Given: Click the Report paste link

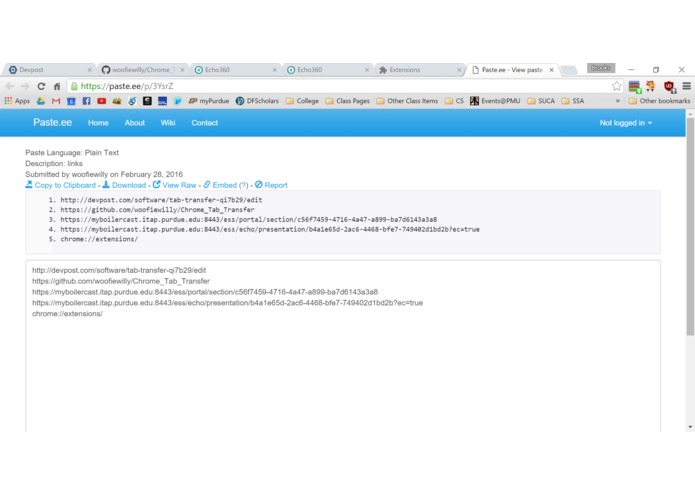Looking at the screenshot, I should [271, 185].
